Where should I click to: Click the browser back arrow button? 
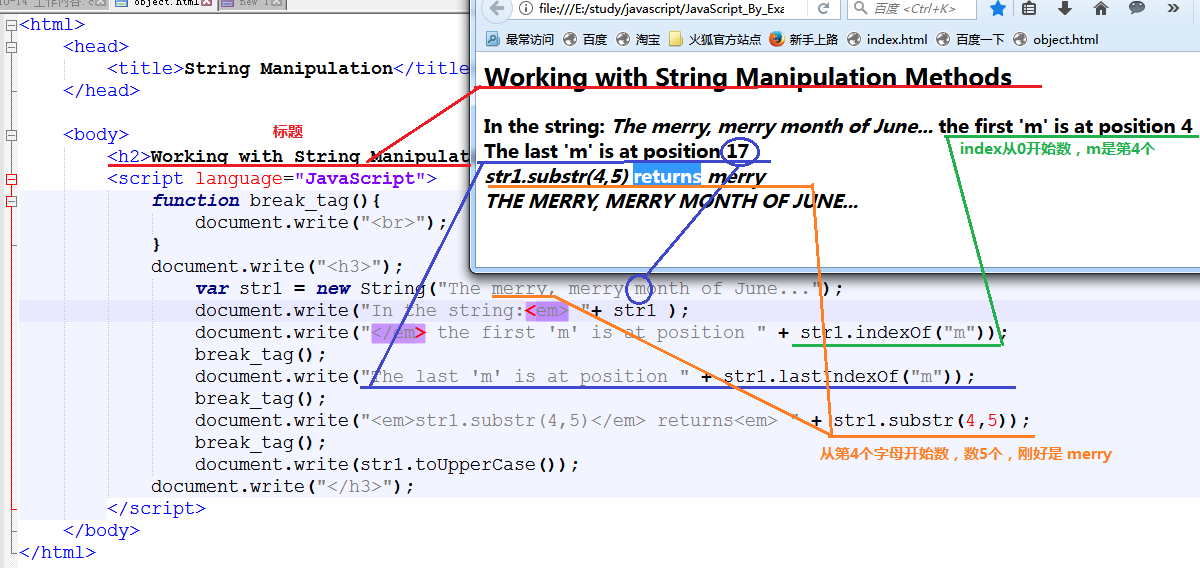(x=495, y=9)
